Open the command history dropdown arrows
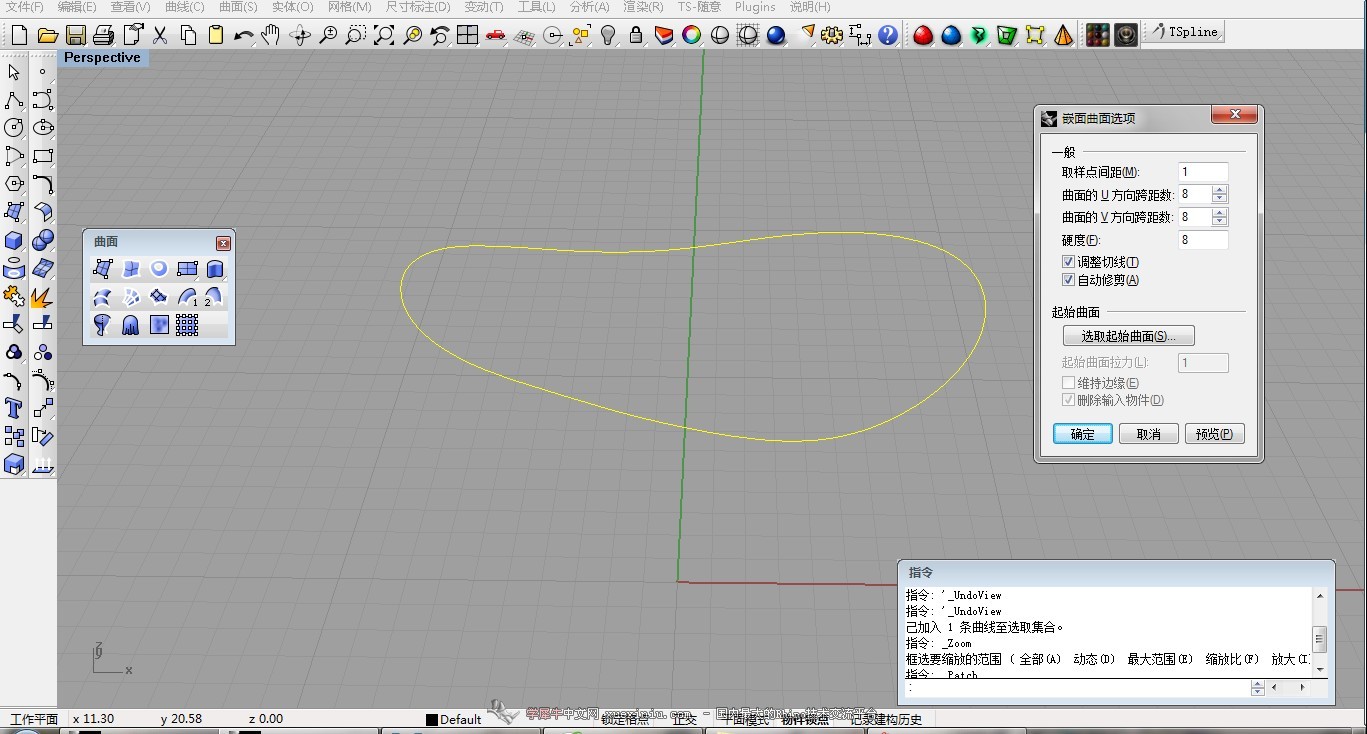1367x734 pixels. click(x=1258, y=688)
